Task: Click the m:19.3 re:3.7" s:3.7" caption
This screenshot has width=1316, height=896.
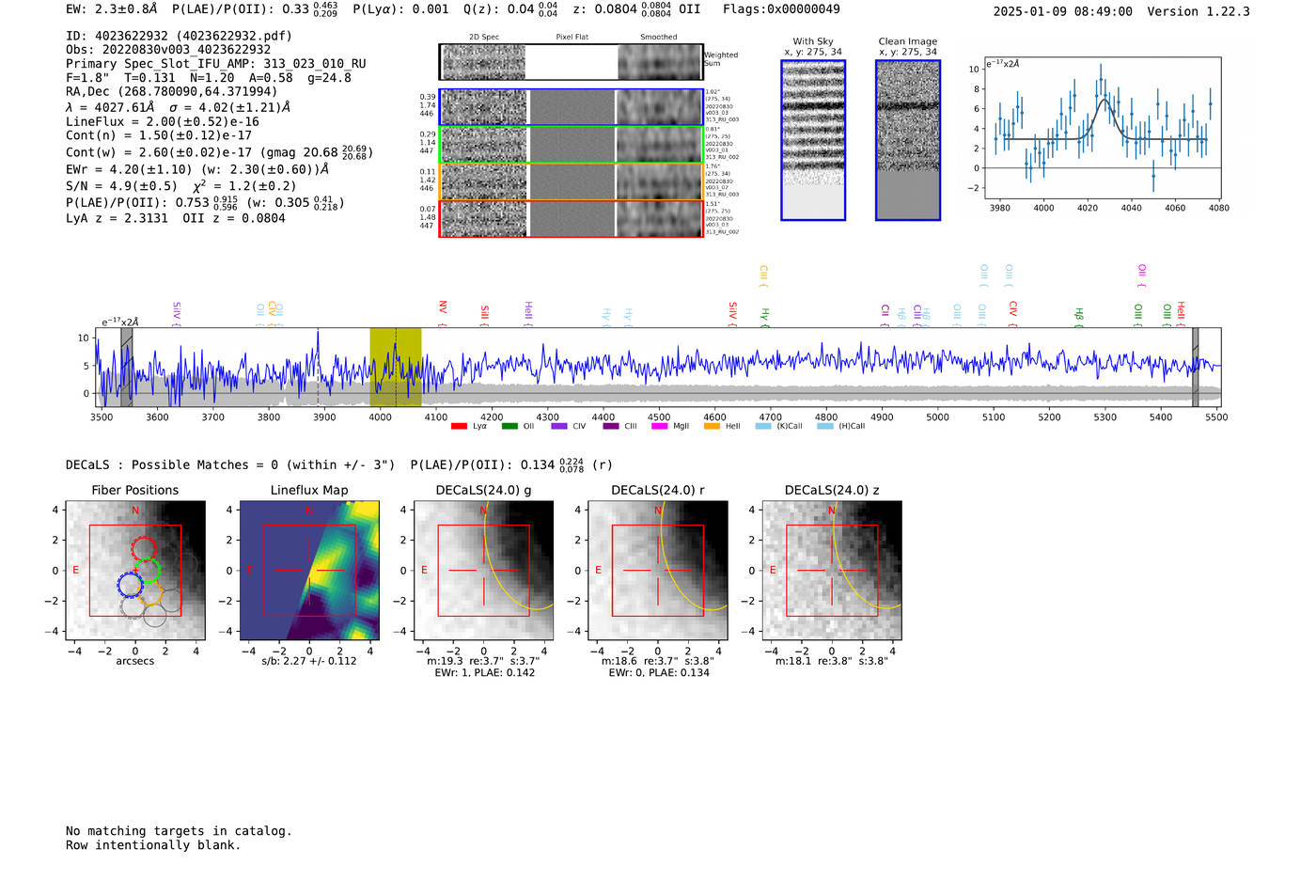Action: [x=483, y=661]
